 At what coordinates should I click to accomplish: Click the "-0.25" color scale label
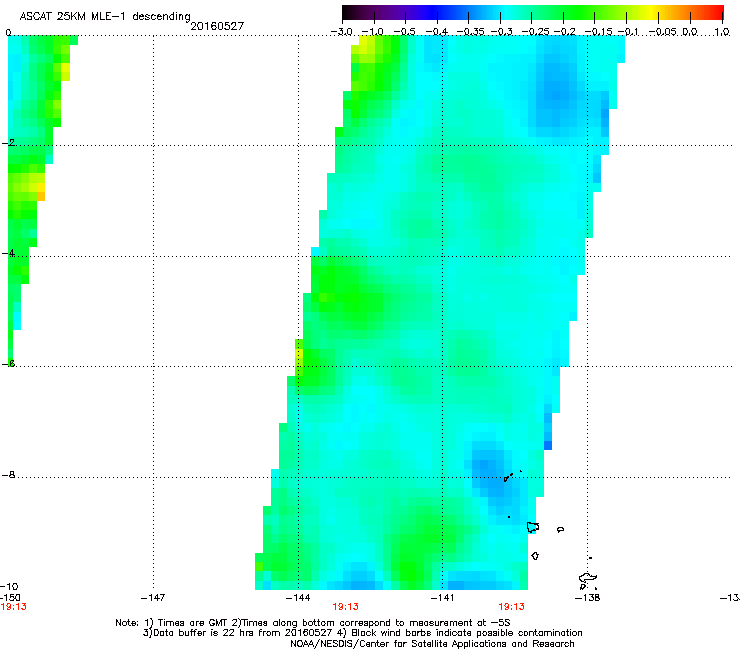pyautogui.click(x=535, y=32)
